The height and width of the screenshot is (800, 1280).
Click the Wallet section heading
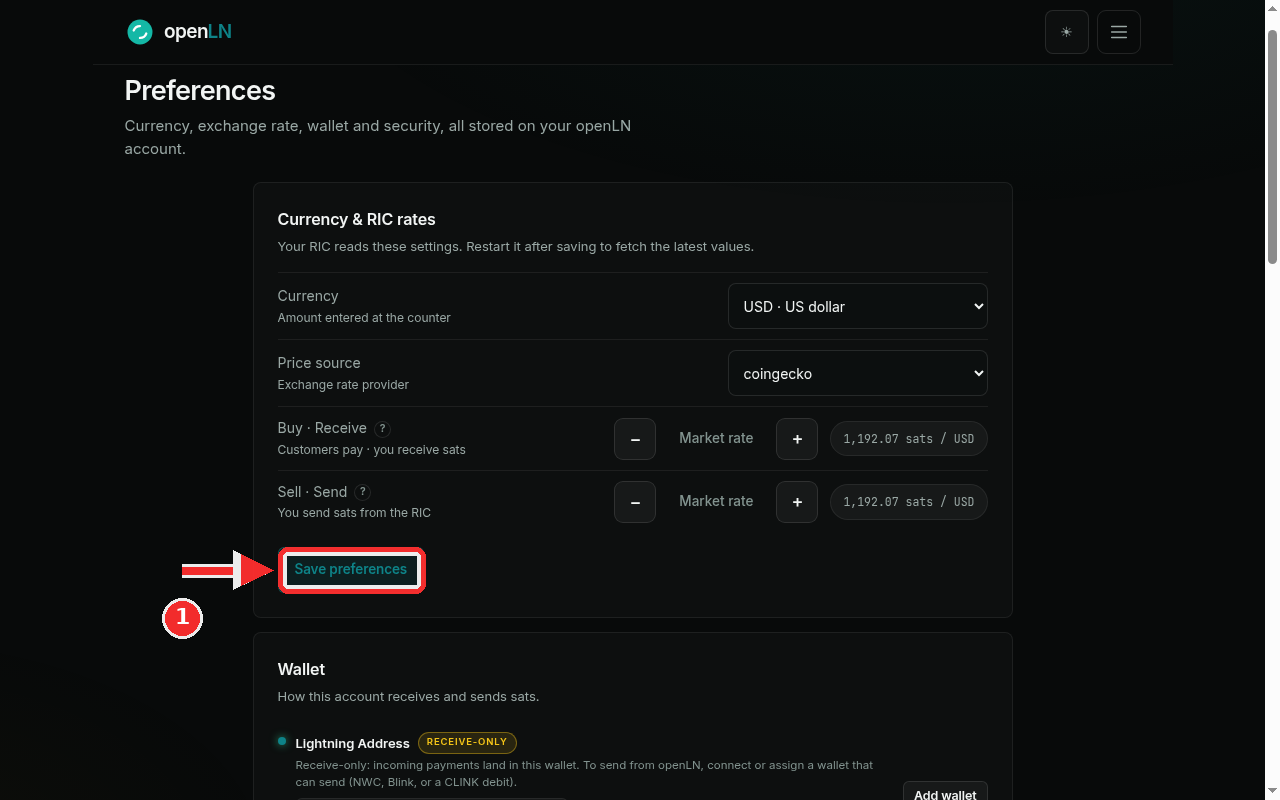[302, 670]
